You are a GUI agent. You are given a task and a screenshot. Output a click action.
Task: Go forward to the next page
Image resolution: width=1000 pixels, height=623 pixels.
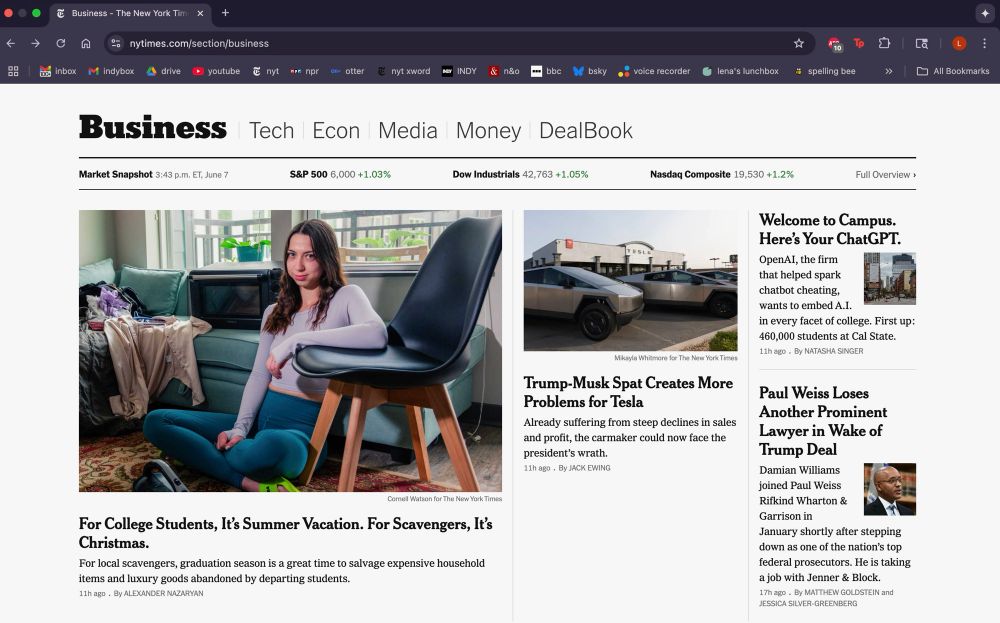pos(36,43)
